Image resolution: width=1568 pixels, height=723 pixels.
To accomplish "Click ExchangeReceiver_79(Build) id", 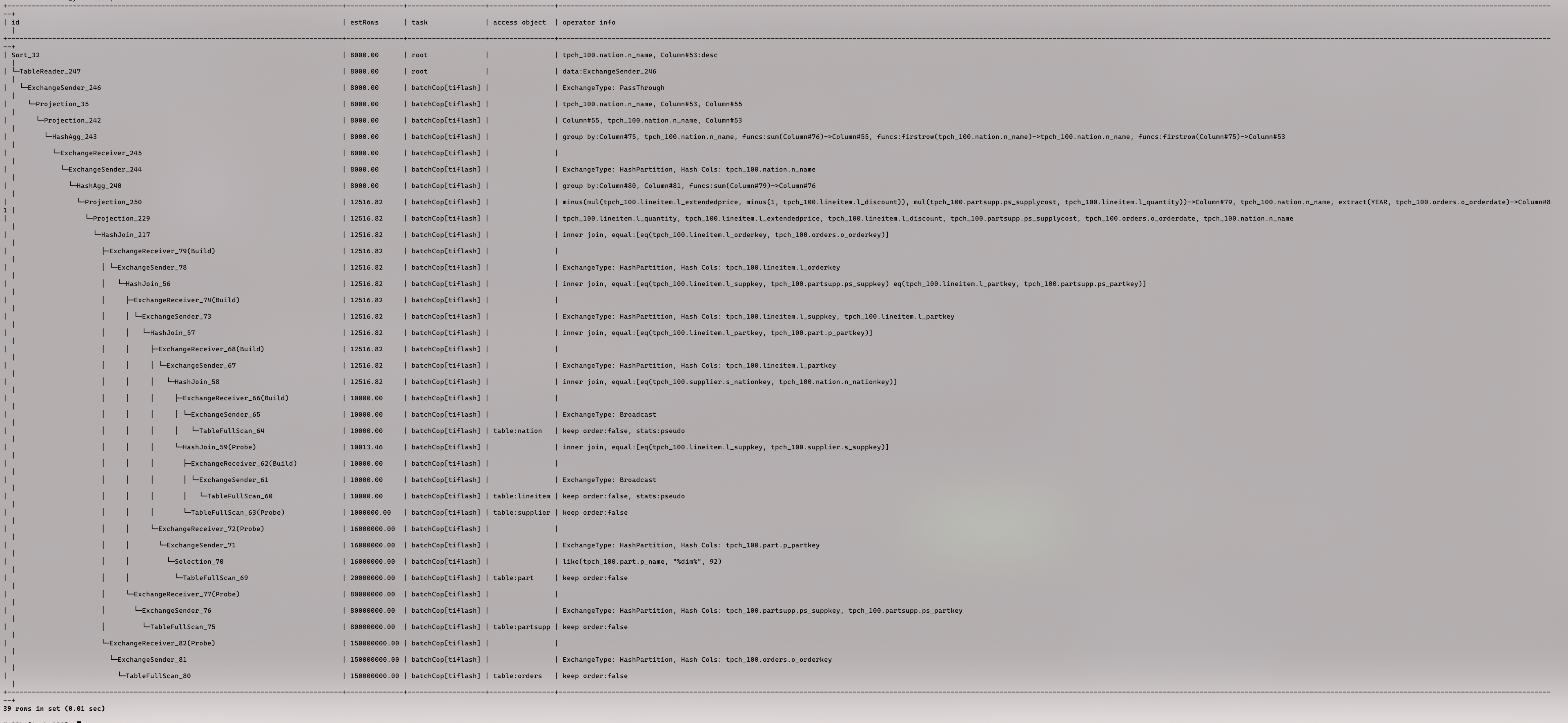I will click(x=163, y=251).
